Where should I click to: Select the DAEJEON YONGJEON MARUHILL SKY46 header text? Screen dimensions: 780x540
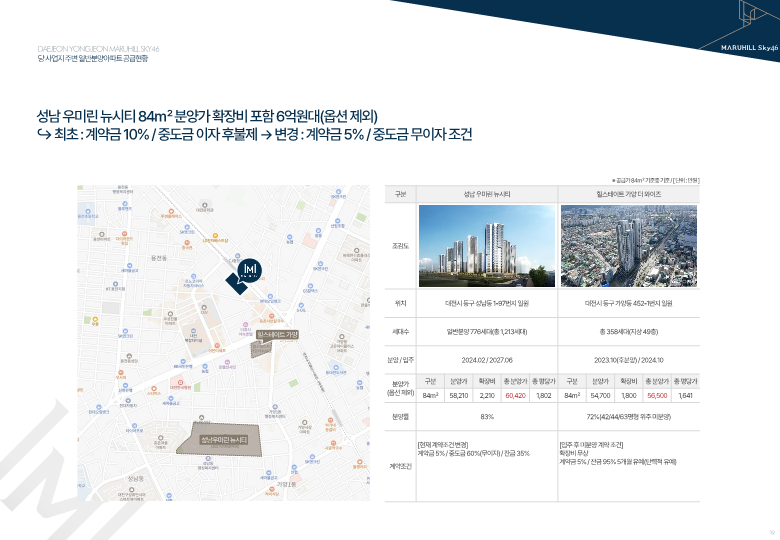[98, 49]
